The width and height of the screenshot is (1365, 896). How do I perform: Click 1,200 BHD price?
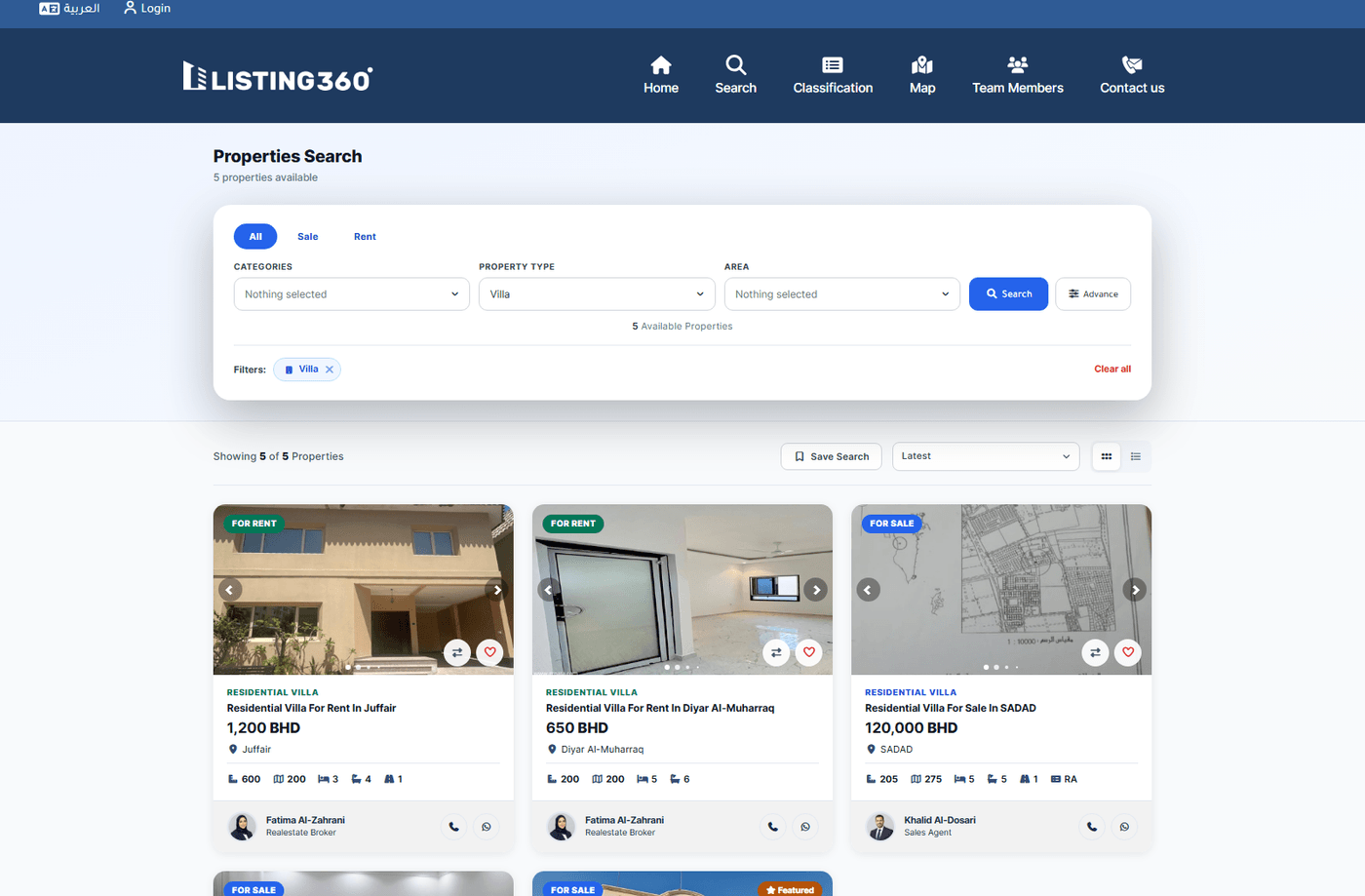(x=263, y=728)
